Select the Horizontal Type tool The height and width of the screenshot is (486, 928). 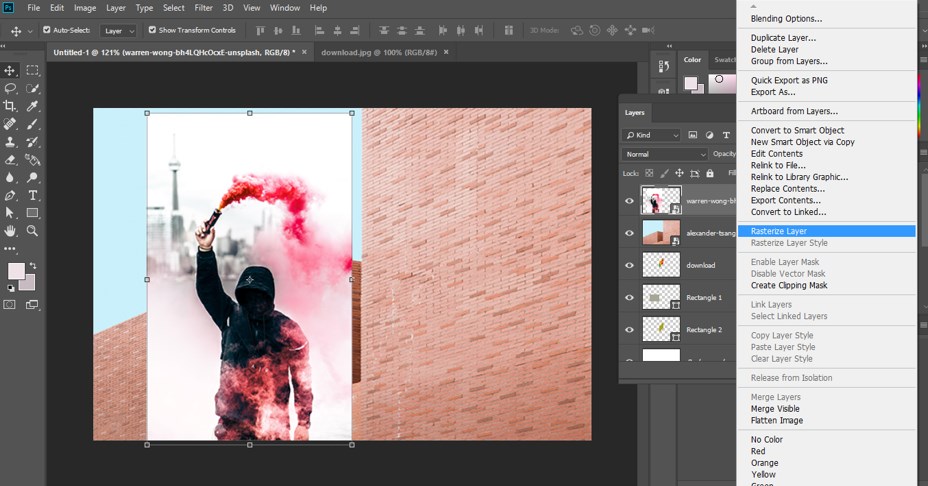tap(33, 195)
